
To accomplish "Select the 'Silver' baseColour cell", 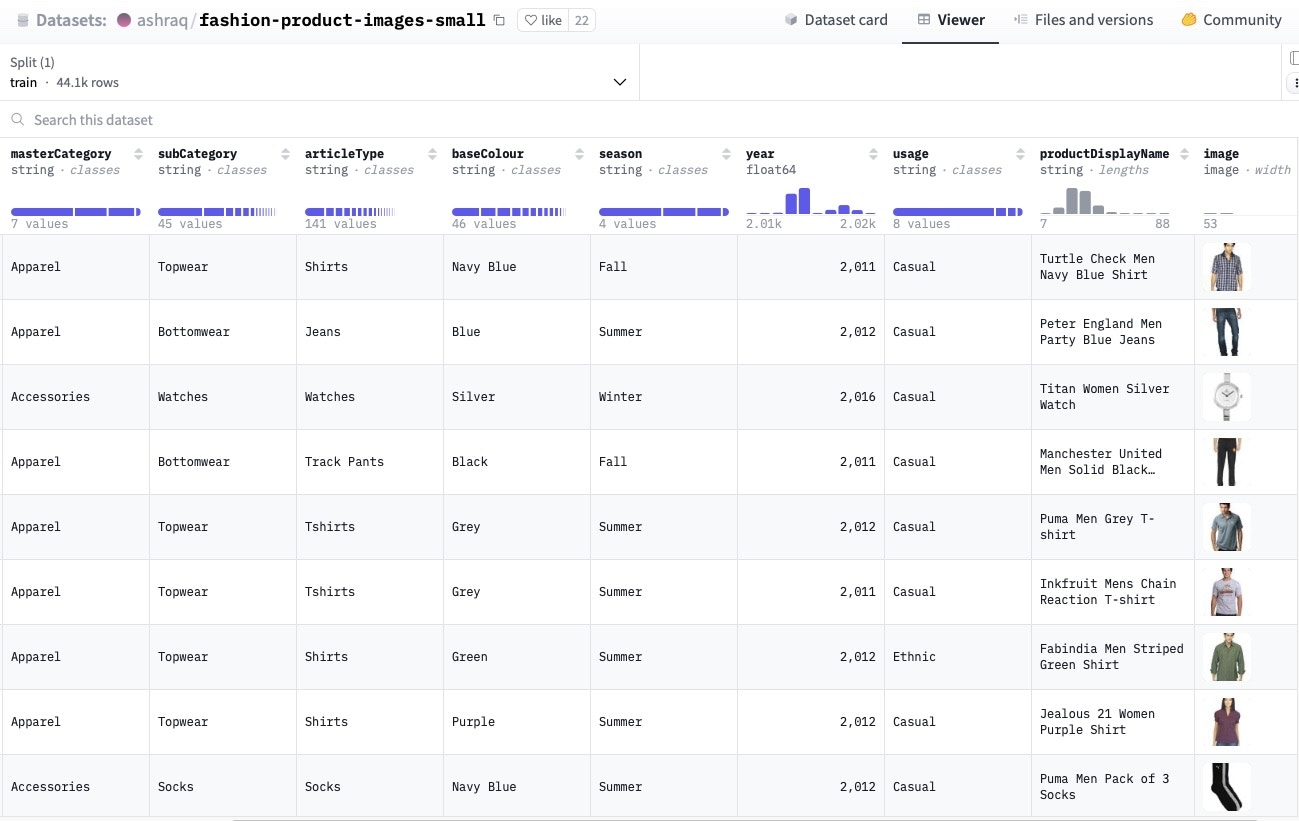I will (x=517, y=397).
